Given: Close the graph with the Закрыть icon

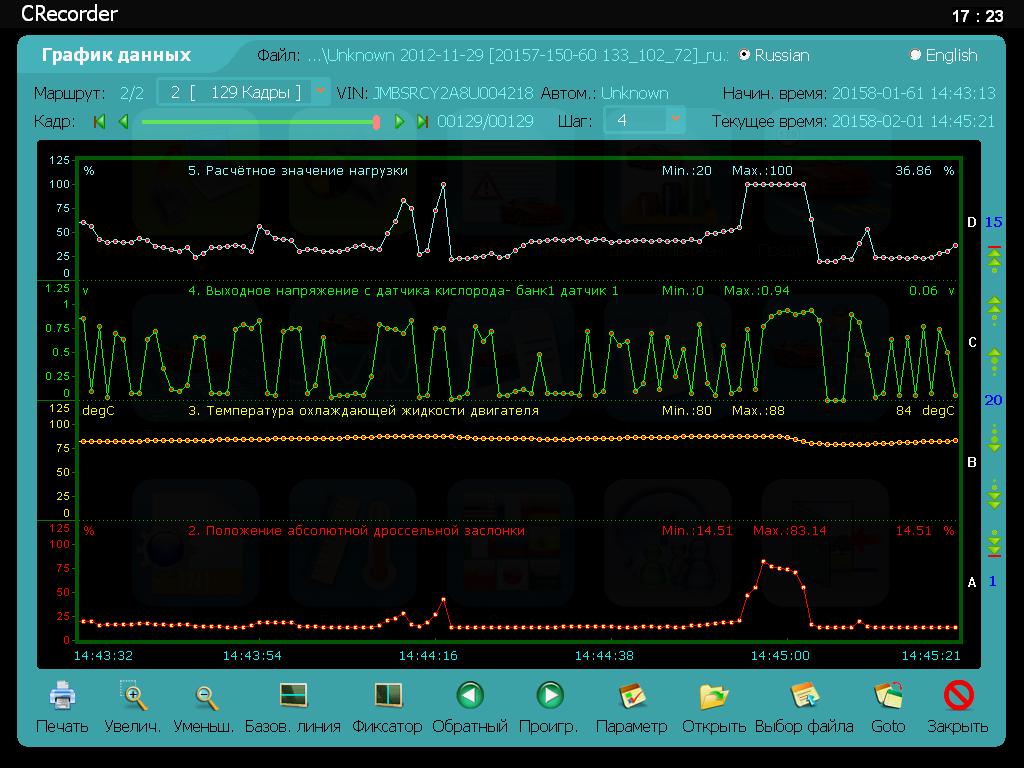Looking at the screenshot, I should point(958,696).
